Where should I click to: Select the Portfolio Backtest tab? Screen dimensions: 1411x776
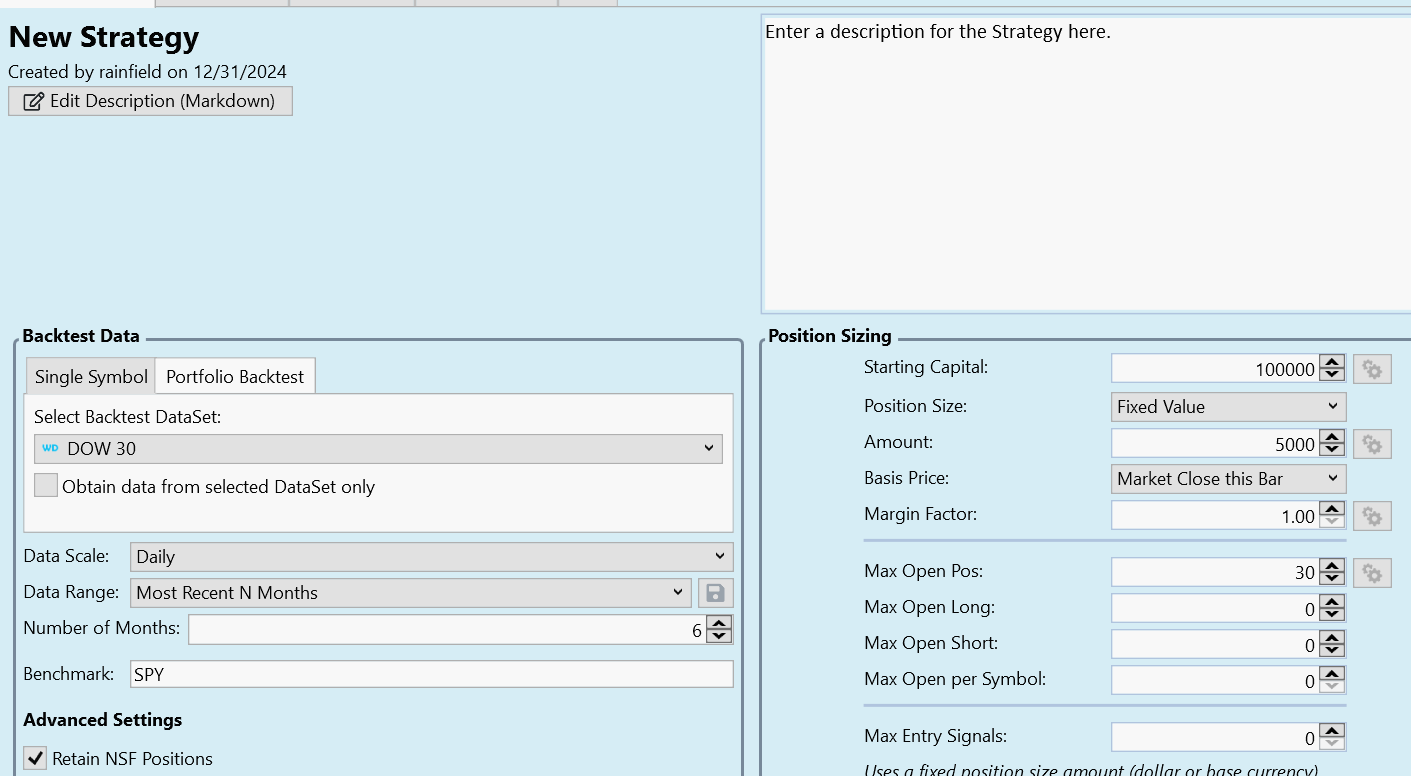[235, 377]
